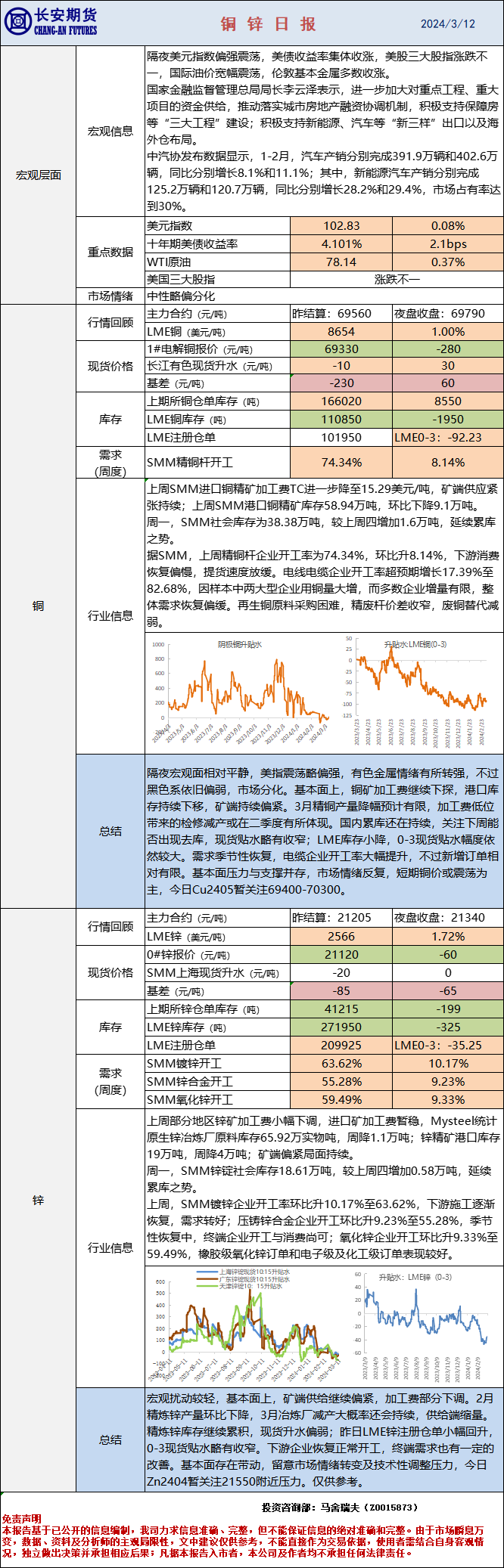Screen dimensions: 504x1568
Task: Click the 209925 registered warrants cell
Action: click(341, 1045)
